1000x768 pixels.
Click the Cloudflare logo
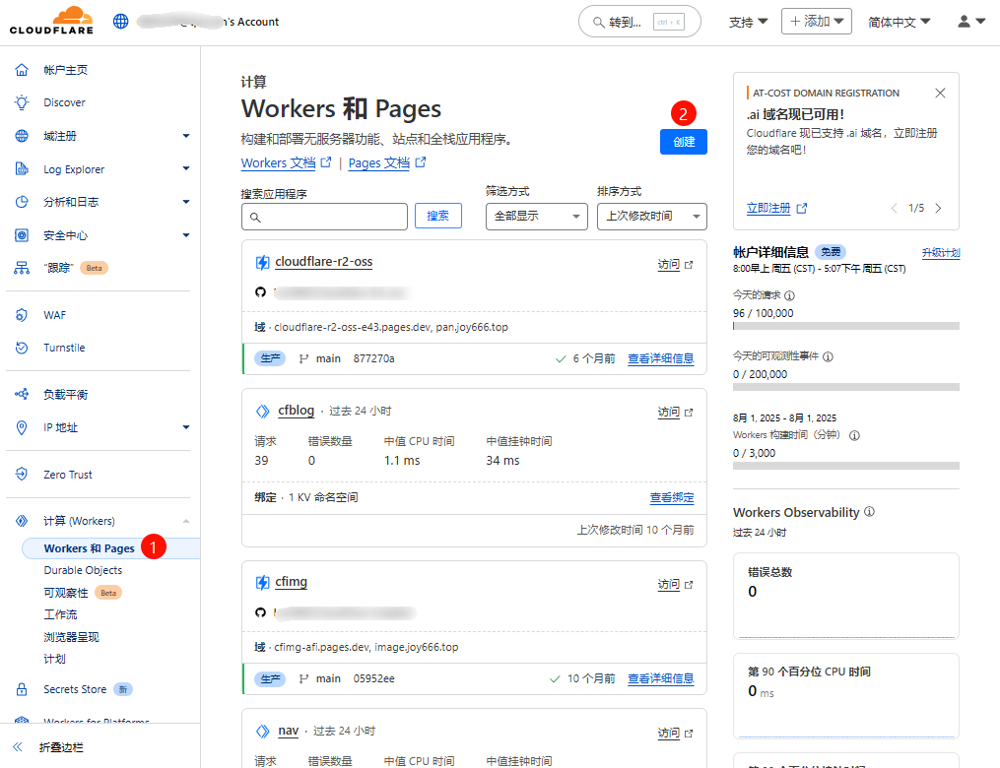coord(51,21)
